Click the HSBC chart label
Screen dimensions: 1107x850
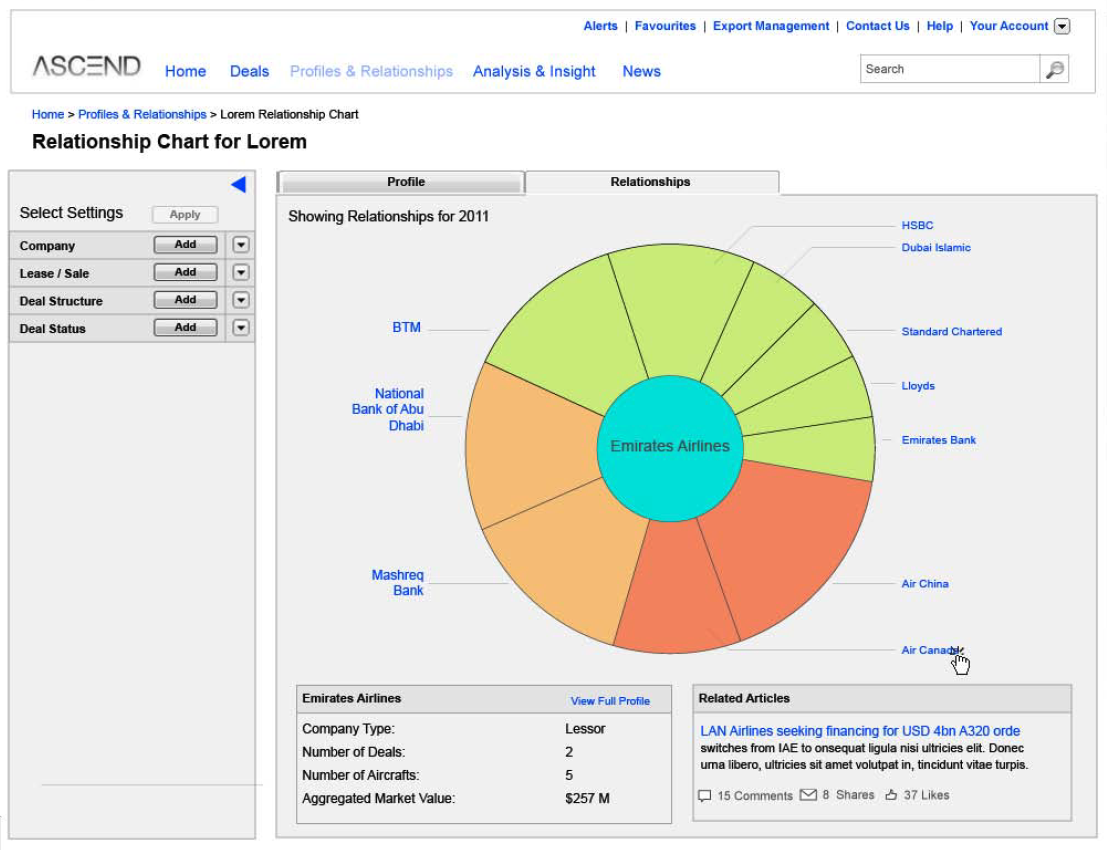pyautogui.click(x=917, y=225)
